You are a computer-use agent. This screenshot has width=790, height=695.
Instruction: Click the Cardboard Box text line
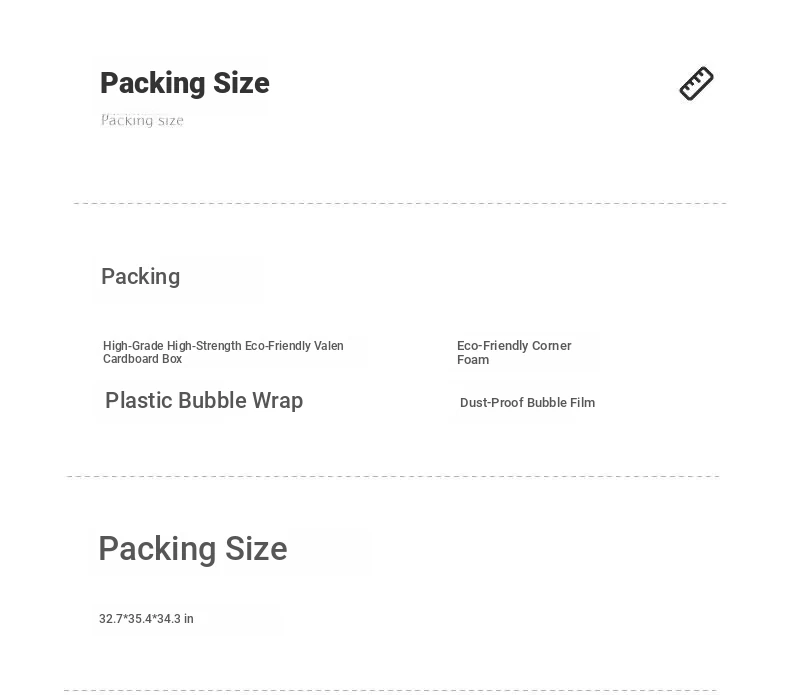tap(143, 359)
